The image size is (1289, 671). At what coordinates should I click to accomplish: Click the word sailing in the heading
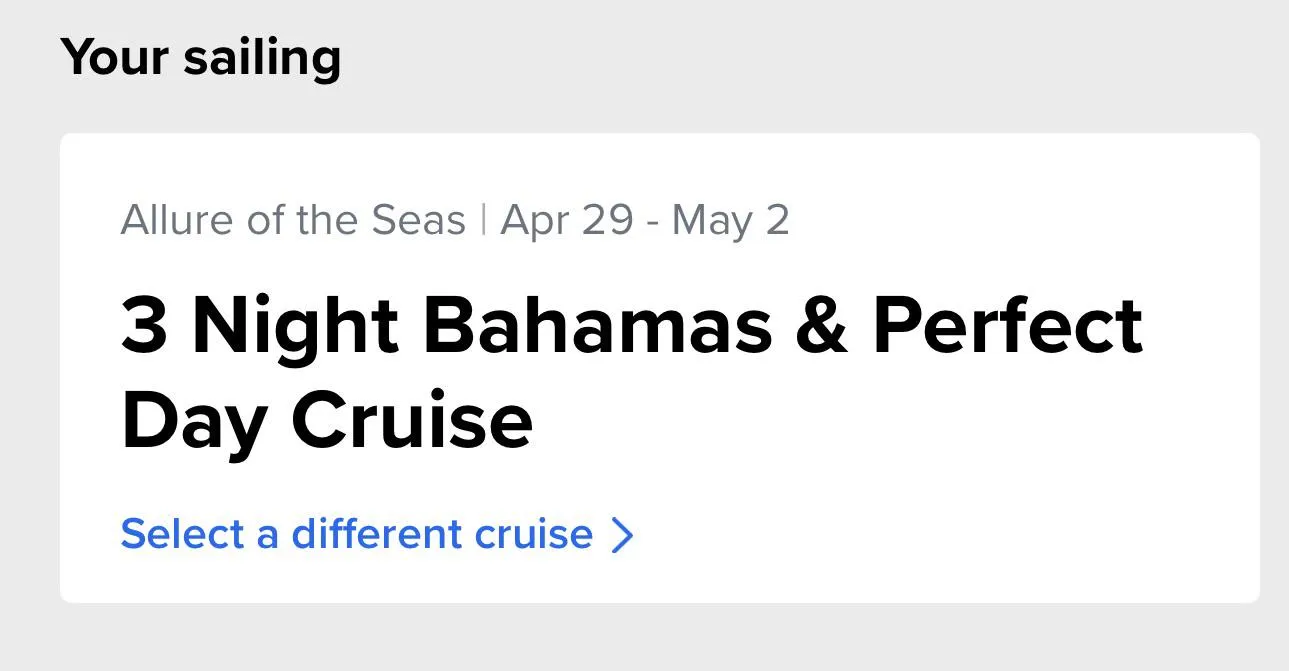pyautogui.click(x=262, y=58)
